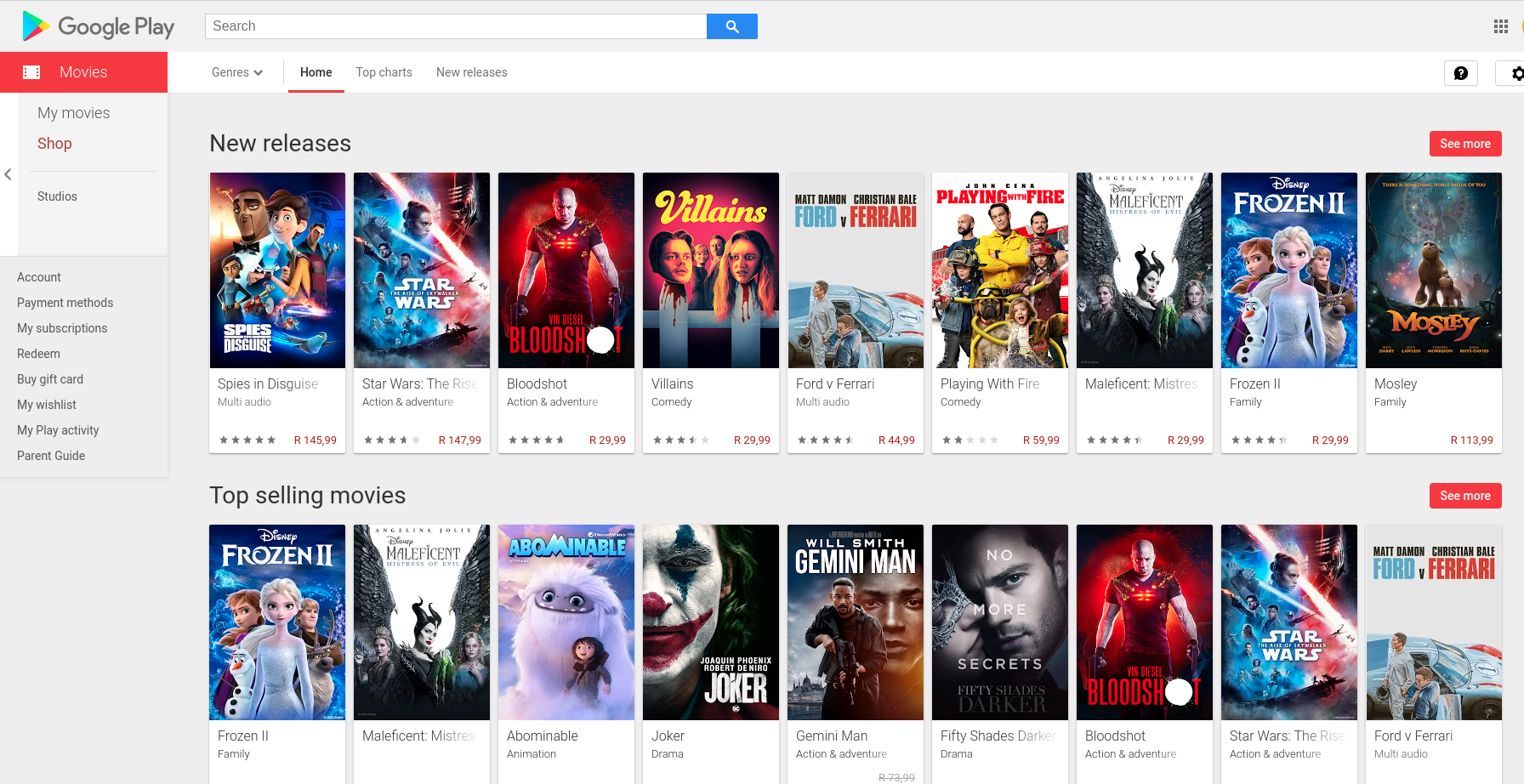Click the Spies in Disguise title

[268, 384]
